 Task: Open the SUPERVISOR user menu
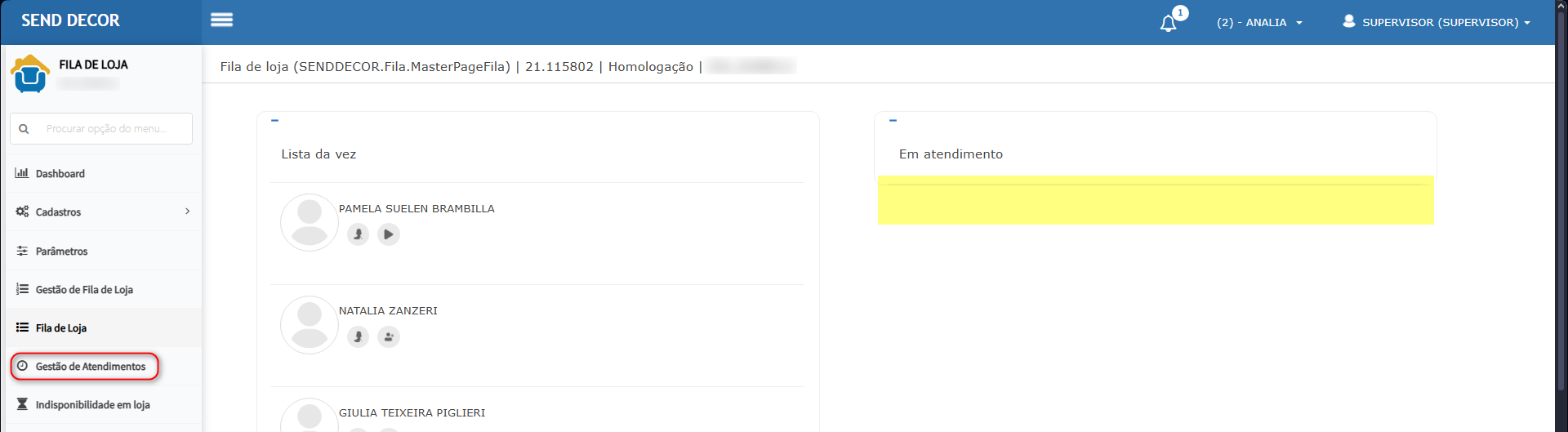click(1437, 22)
